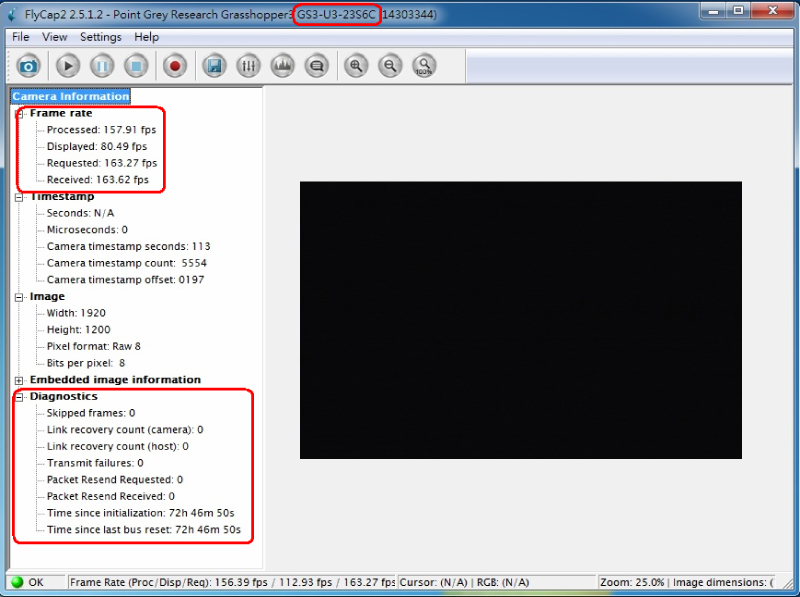Open the File menu
Image resolution: width=800 pixels, height=597 pixels.
[x=21, y=37]
